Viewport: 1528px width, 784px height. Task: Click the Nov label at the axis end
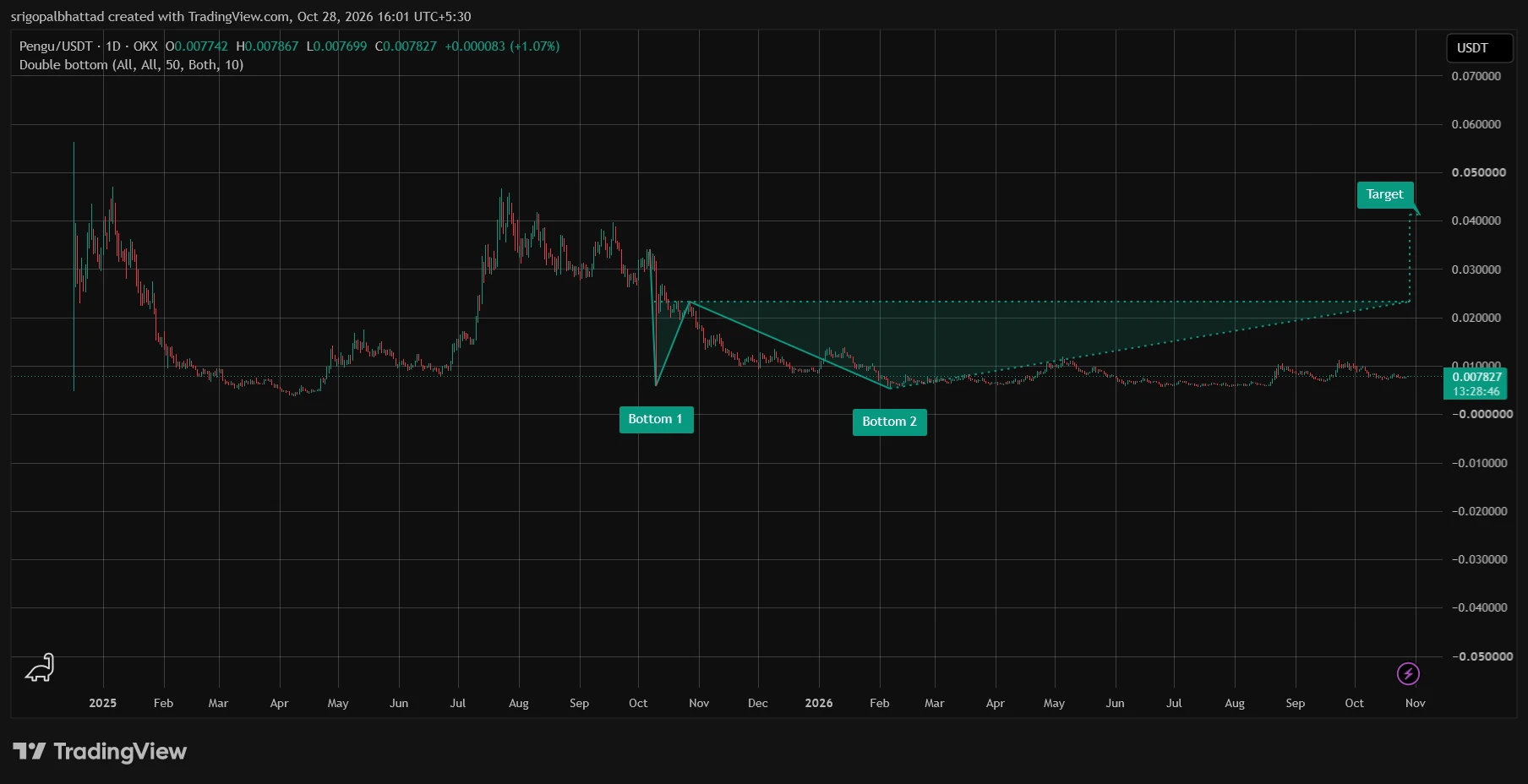1416,703
